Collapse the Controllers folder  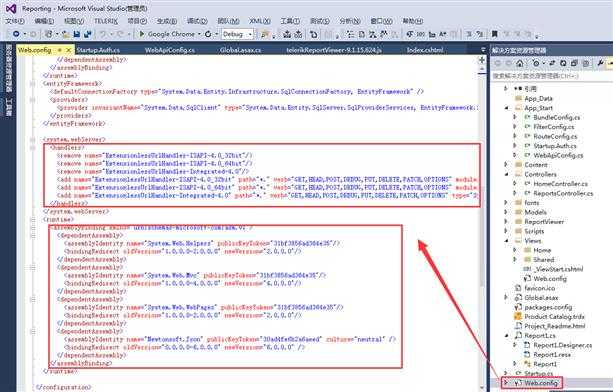[507, 174]
